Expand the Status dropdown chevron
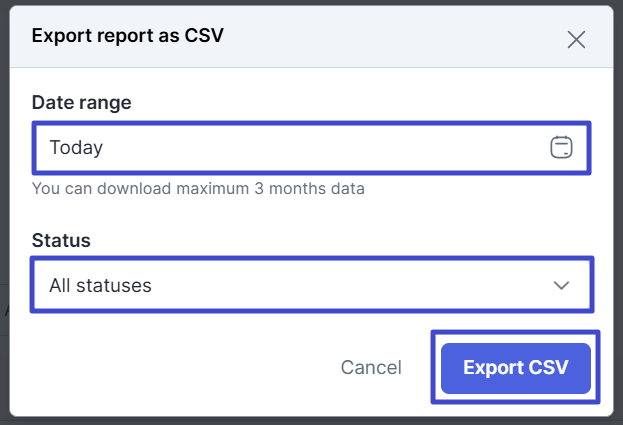Viewport: 623px width, 425px height. 561,285
